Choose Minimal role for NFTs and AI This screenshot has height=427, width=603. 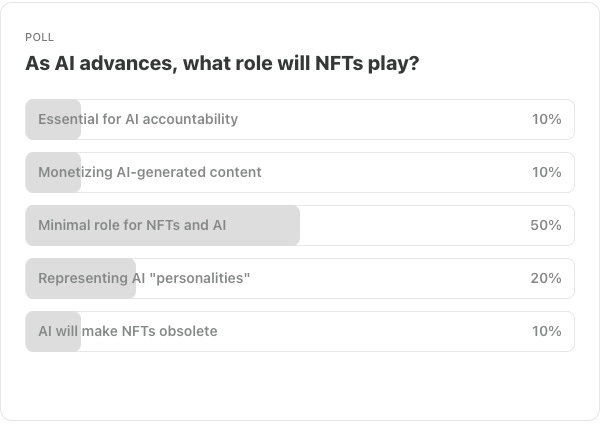(x=300, y=225)
